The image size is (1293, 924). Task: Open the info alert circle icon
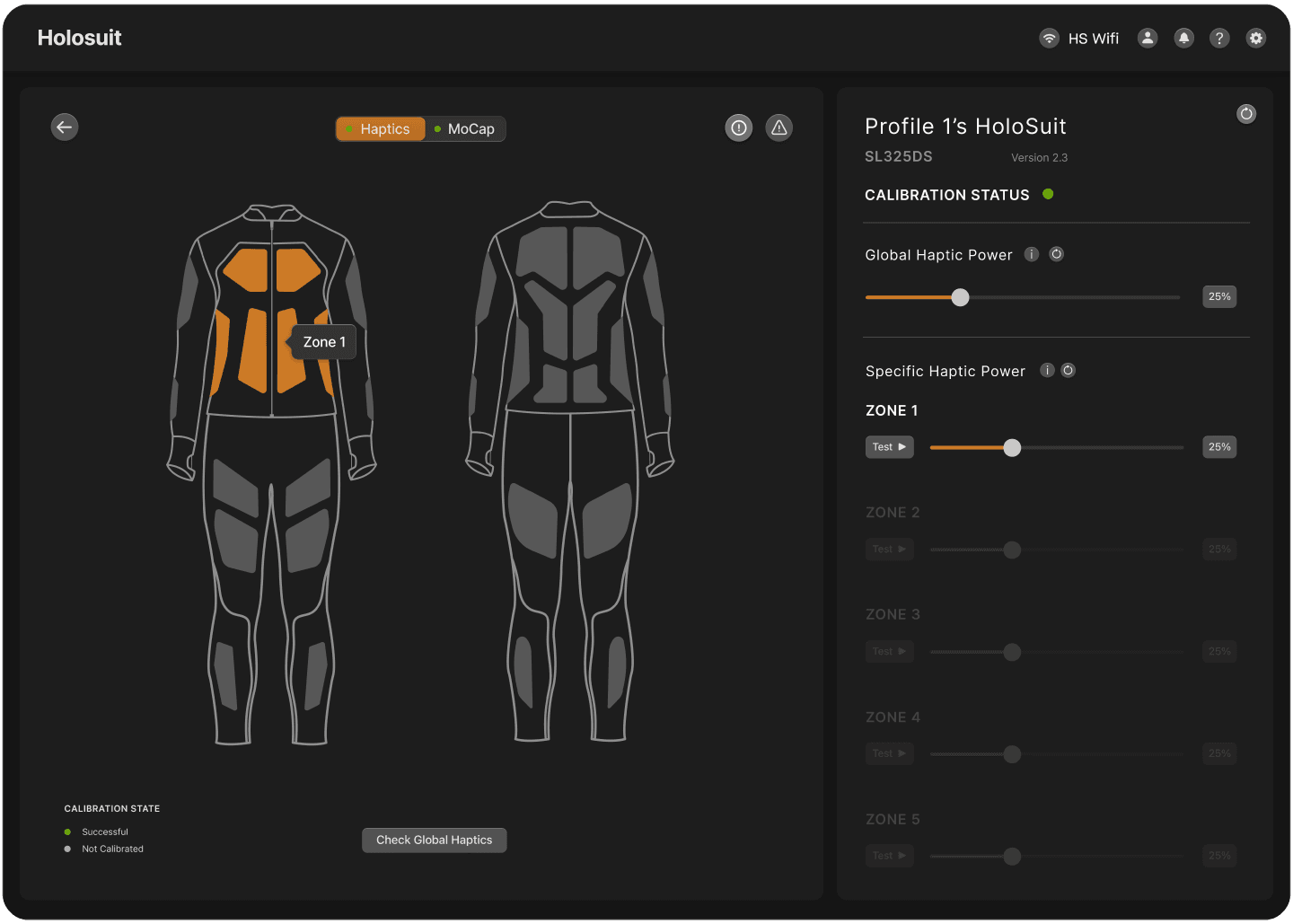[739, 128]
